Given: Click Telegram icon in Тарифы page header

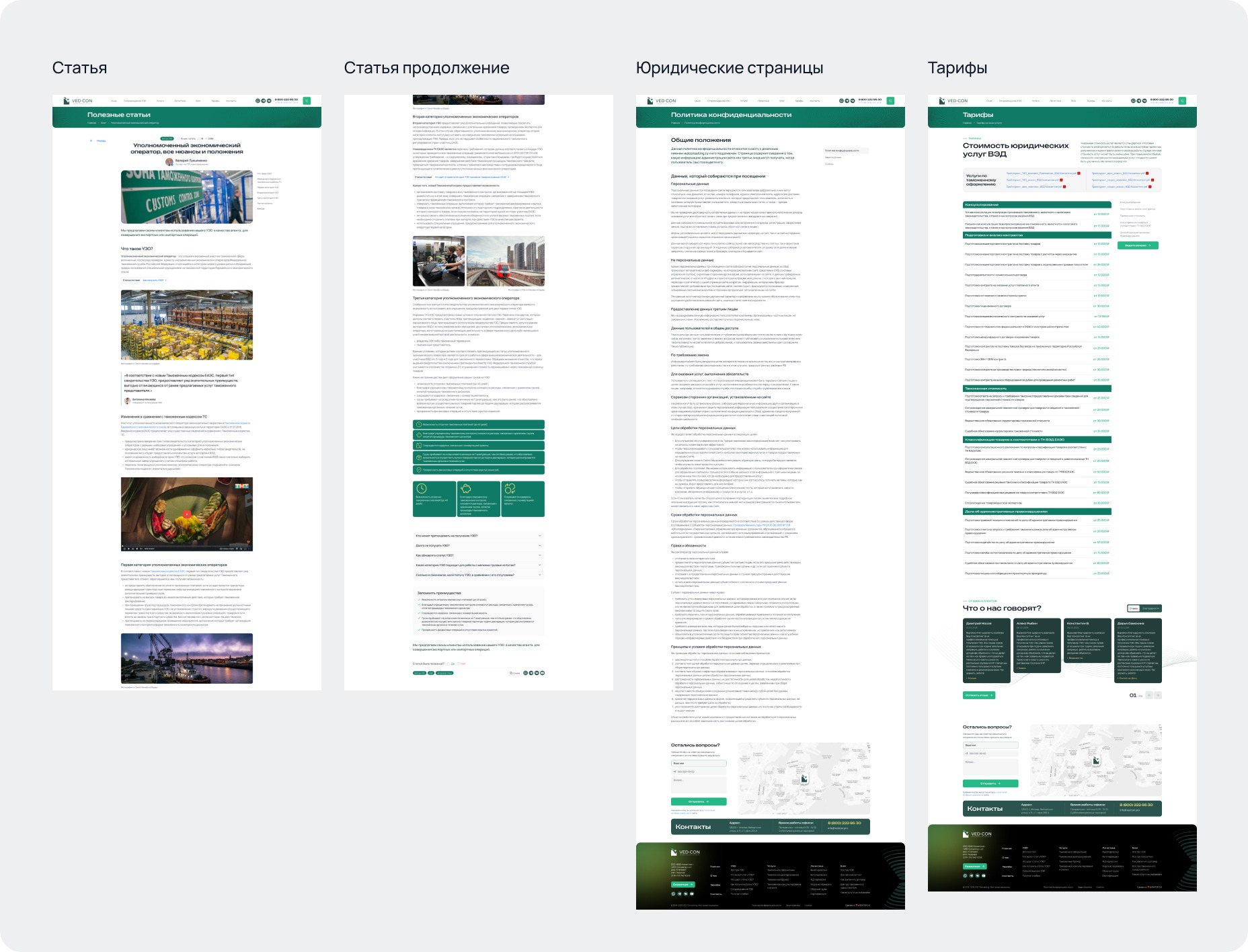Looking at the screenshot, I should pos(1138,101).
